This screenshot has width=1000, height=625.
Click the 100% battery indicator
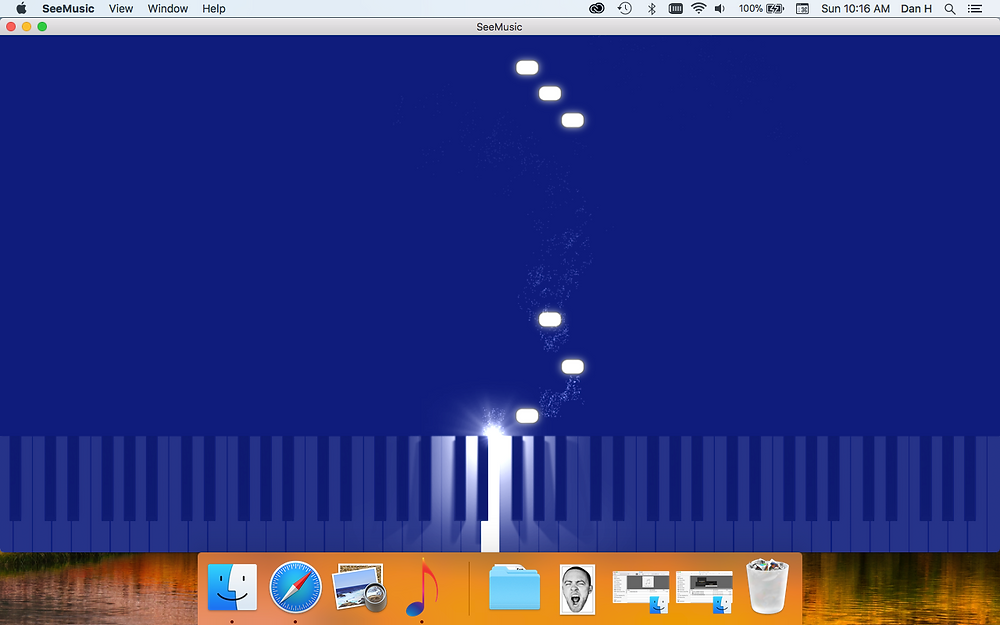(x=761, y=8)
